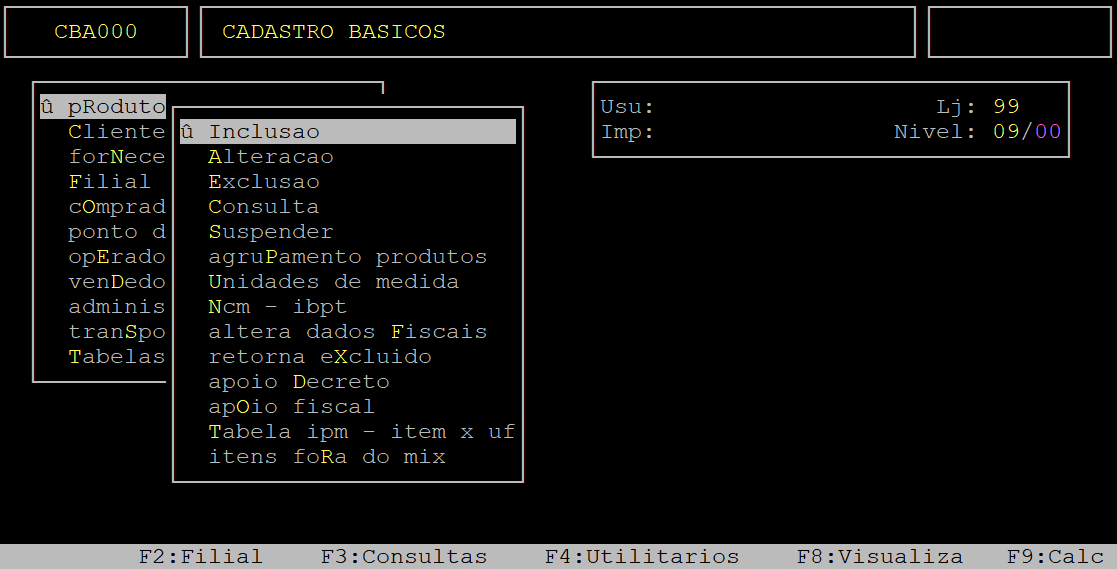Open agruPamento produtos entry

(x=348, y=256)
